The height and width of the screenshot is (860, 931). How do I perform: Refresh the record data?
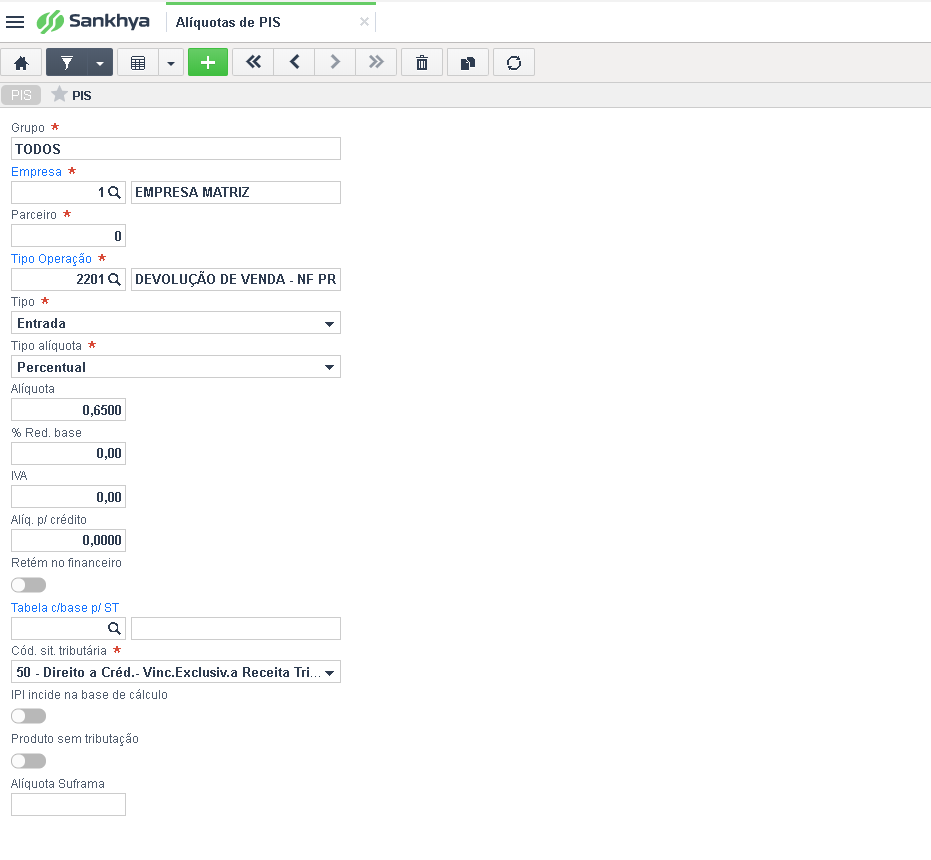click(514, 62)
